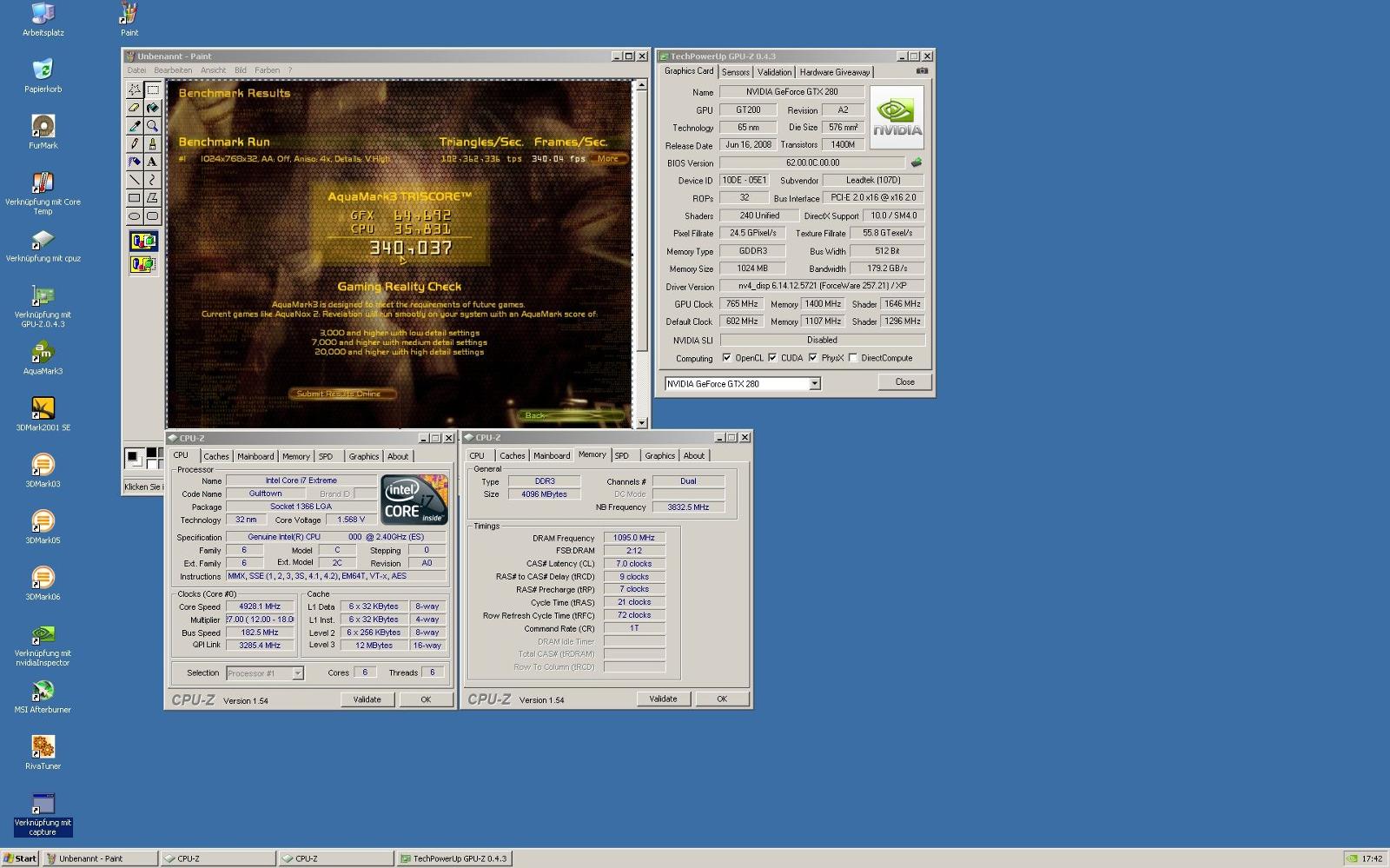This screenshot has height=868, width=1390.
Task: Toggle the PhysX checkbox in GPU-Z
Action: coord(812,358)
